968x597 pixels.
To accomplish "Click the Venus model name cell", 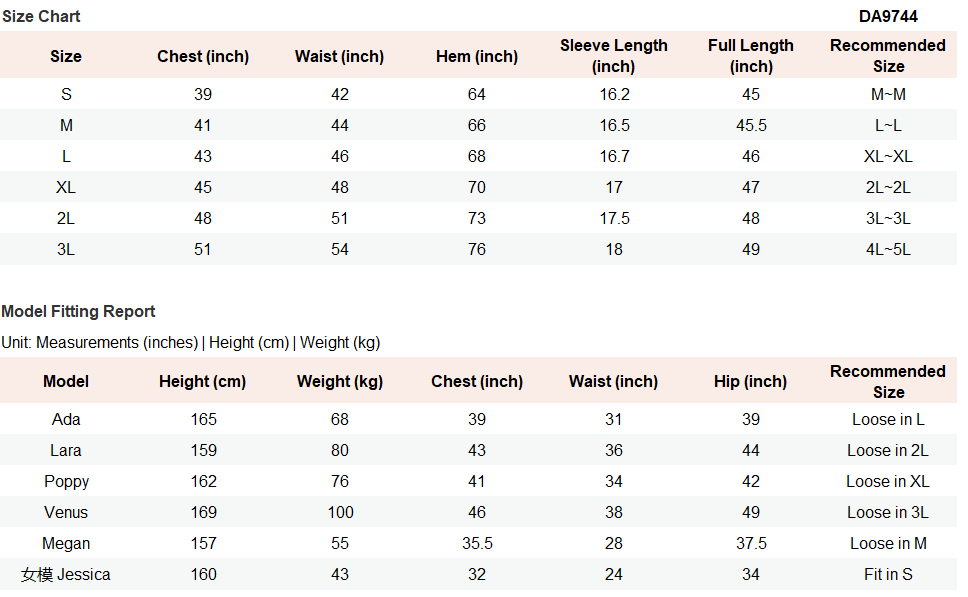I will (66, 512).
